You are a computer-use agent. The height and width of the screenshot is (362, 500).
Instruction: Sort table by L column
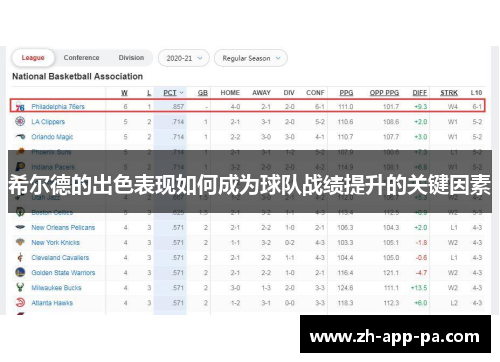click(149, 93)
